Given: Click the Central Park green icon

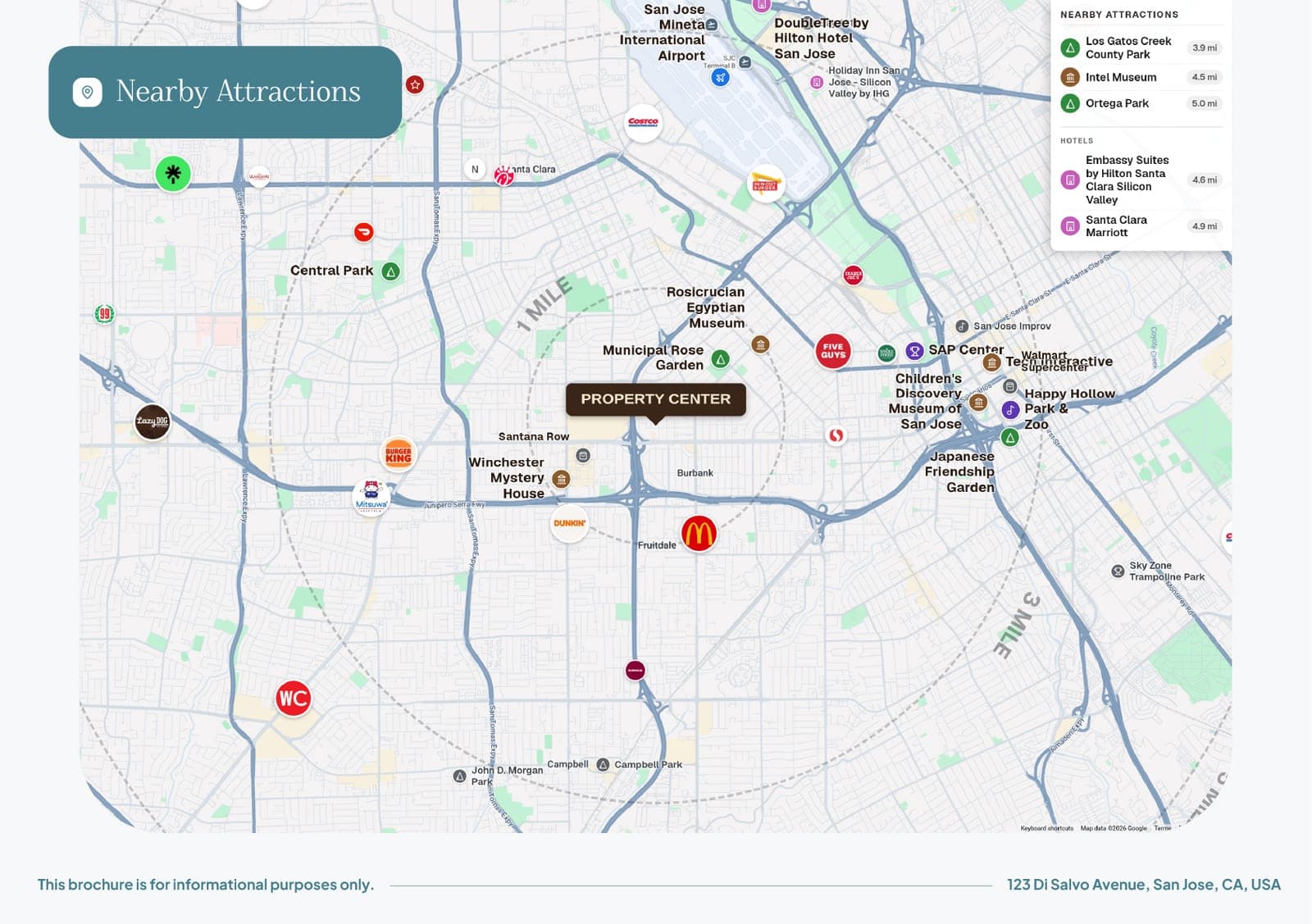Looking at the screenshot, I should click(391, 271).
